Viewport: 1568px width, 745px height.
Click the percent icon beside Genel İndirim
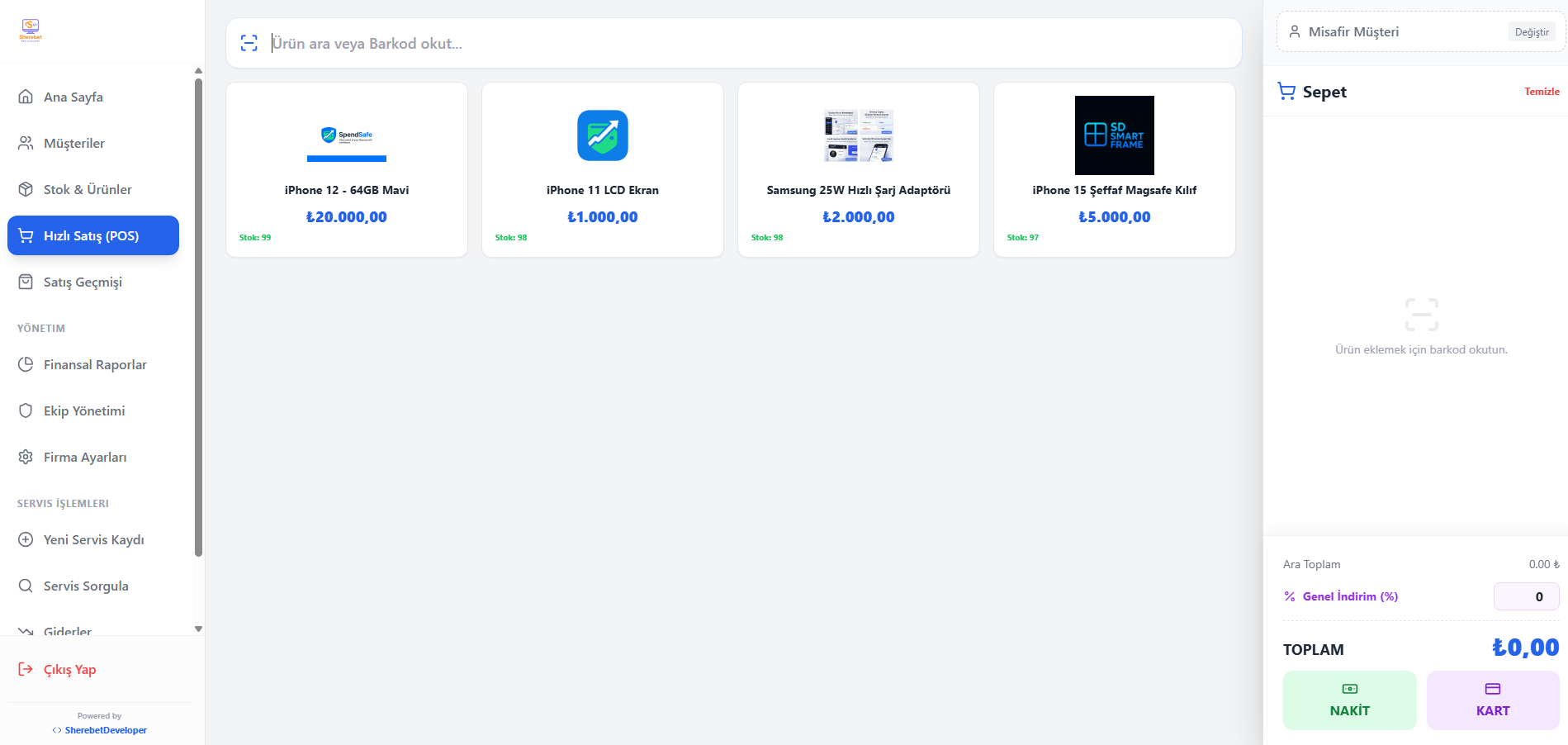[x=1290, y=596]
